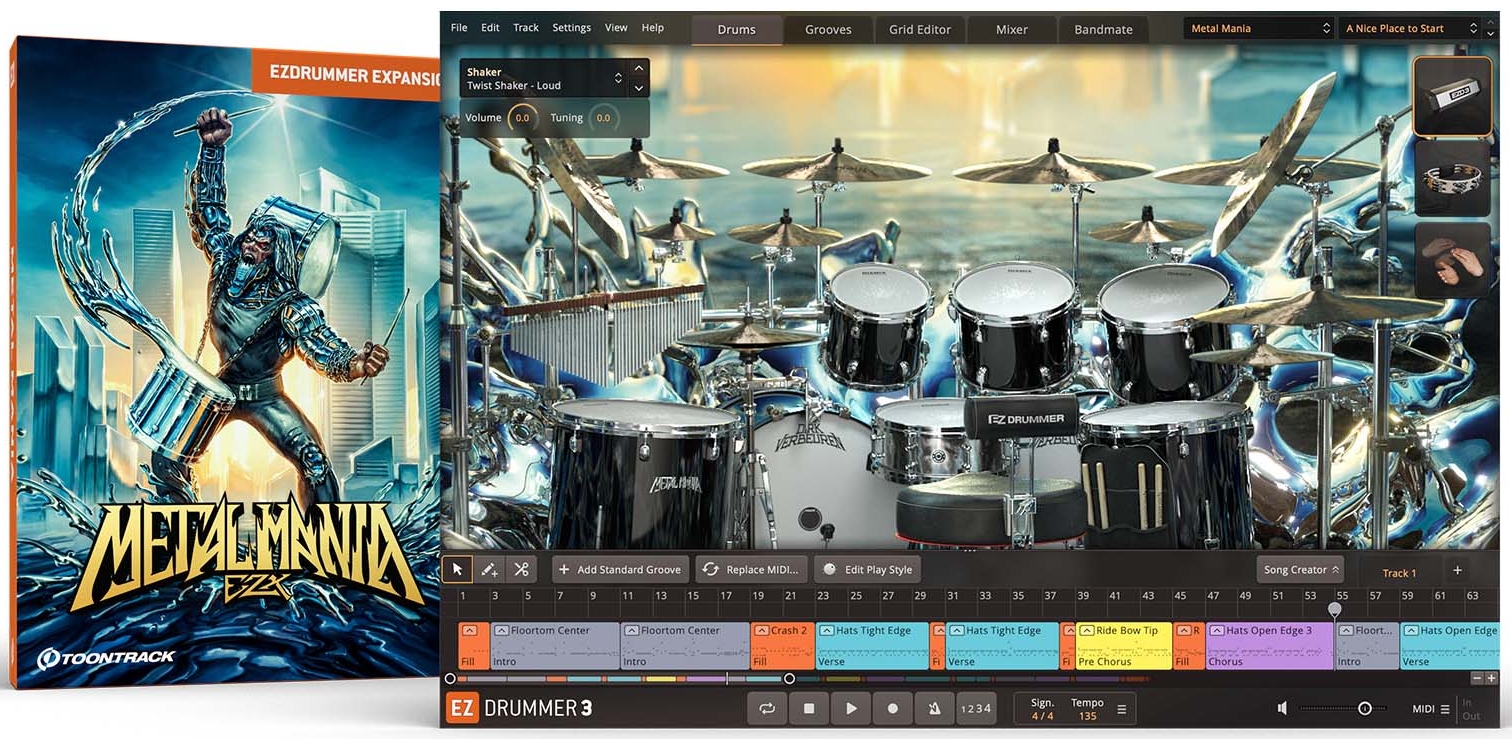Open the Drums tab

[736, 29]
